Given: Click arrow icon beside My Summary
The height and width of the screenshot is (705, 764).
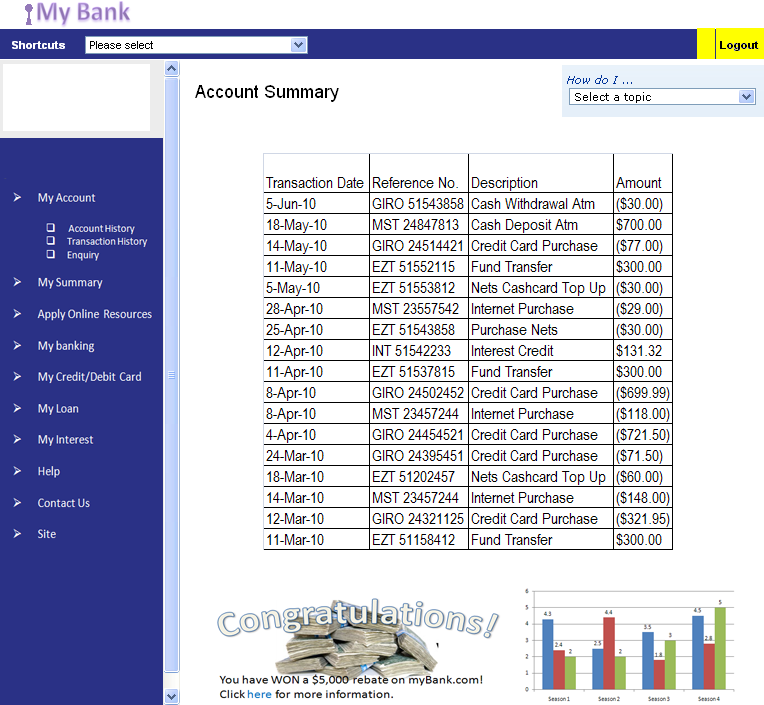Looking at the screenshot, I should 17,283.
